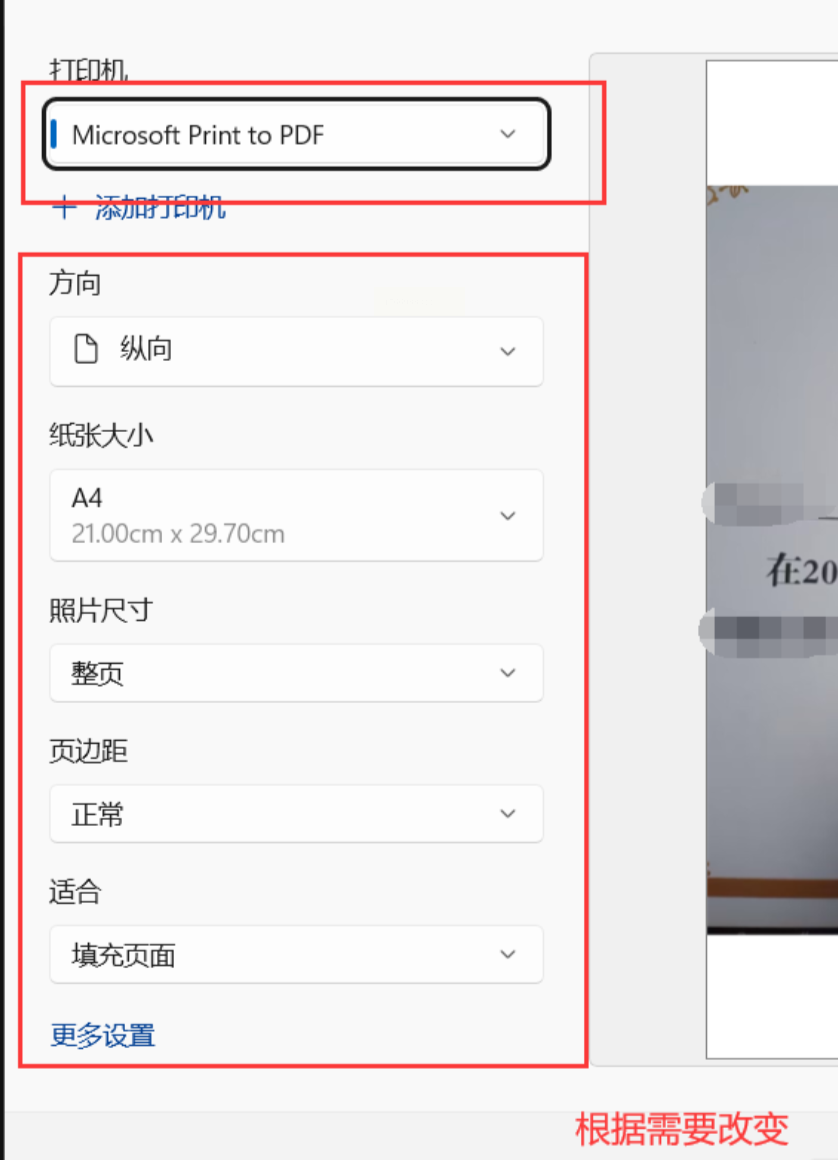
Task: Click the 打印机 section label
Action: pos(89,70)
